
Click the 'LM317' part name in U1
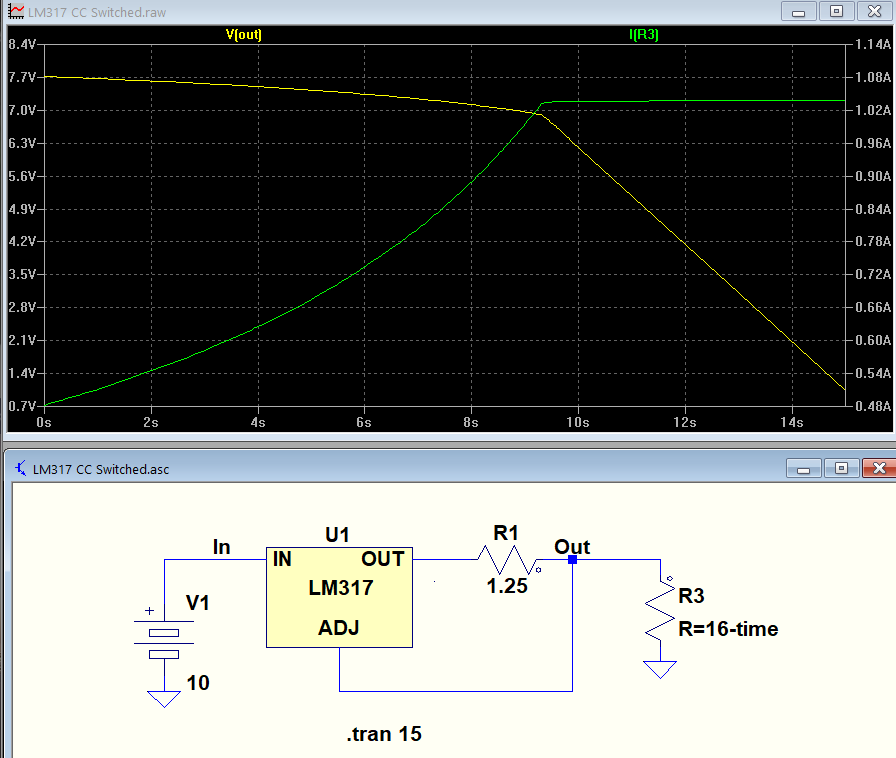point(341,588)
